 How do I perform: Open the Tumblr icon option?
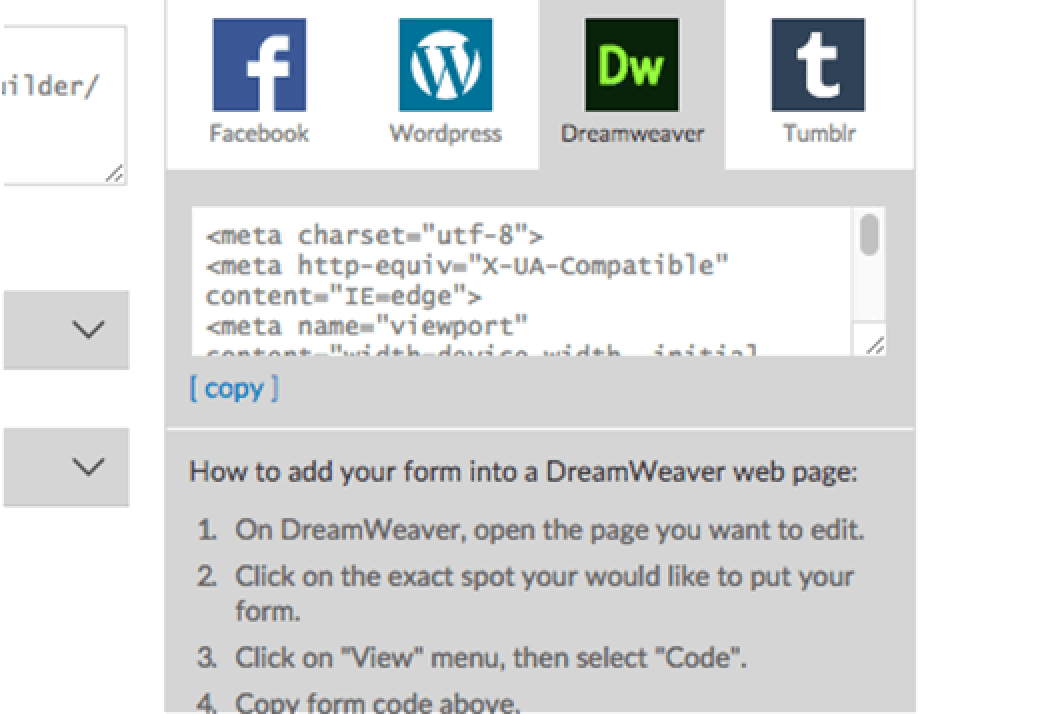tap(818, 65)
